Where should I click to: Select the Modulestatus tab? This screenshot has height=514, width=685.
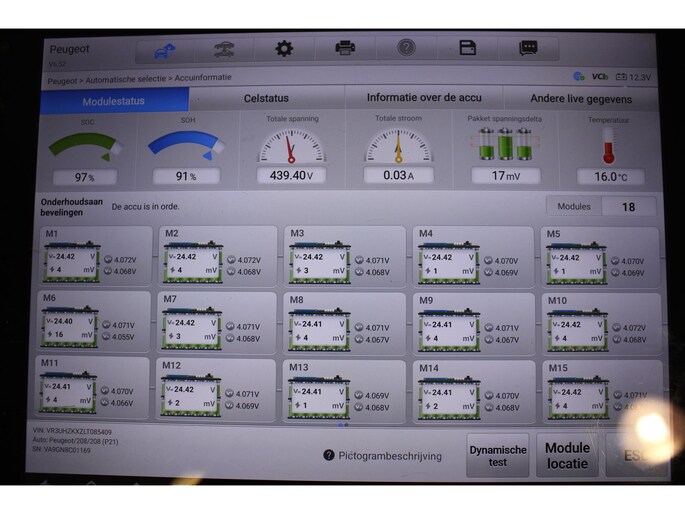(113, 101)
